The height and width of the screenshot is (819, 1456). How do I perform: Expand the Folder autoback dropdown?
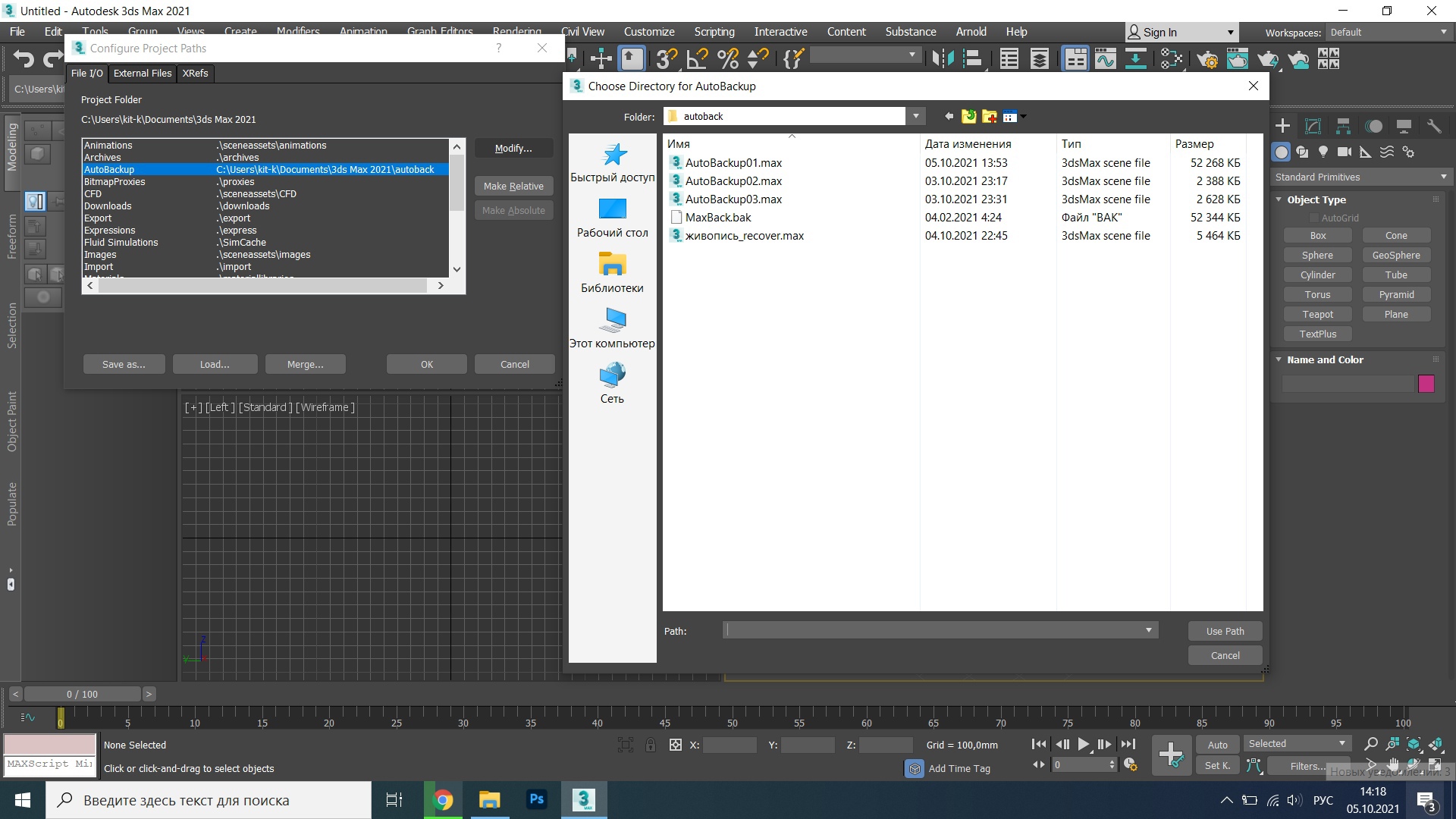pyautogui.click(x=916, y=116)
